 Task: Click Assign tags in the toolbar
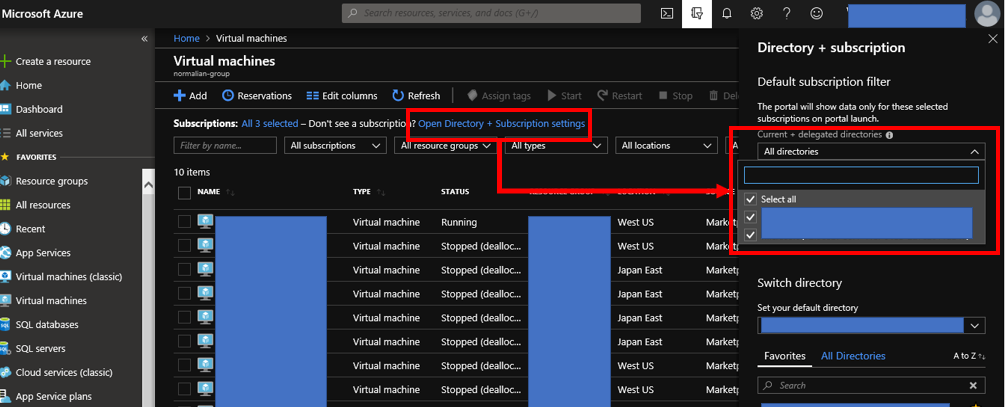pyautogui.click(x=499, y=96)
